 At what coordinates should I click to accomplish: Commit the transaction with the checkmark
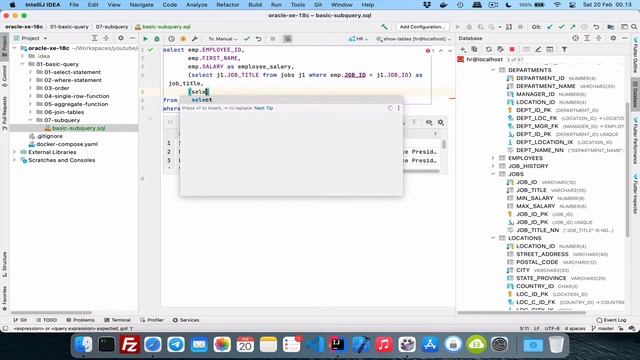(247, 39)
